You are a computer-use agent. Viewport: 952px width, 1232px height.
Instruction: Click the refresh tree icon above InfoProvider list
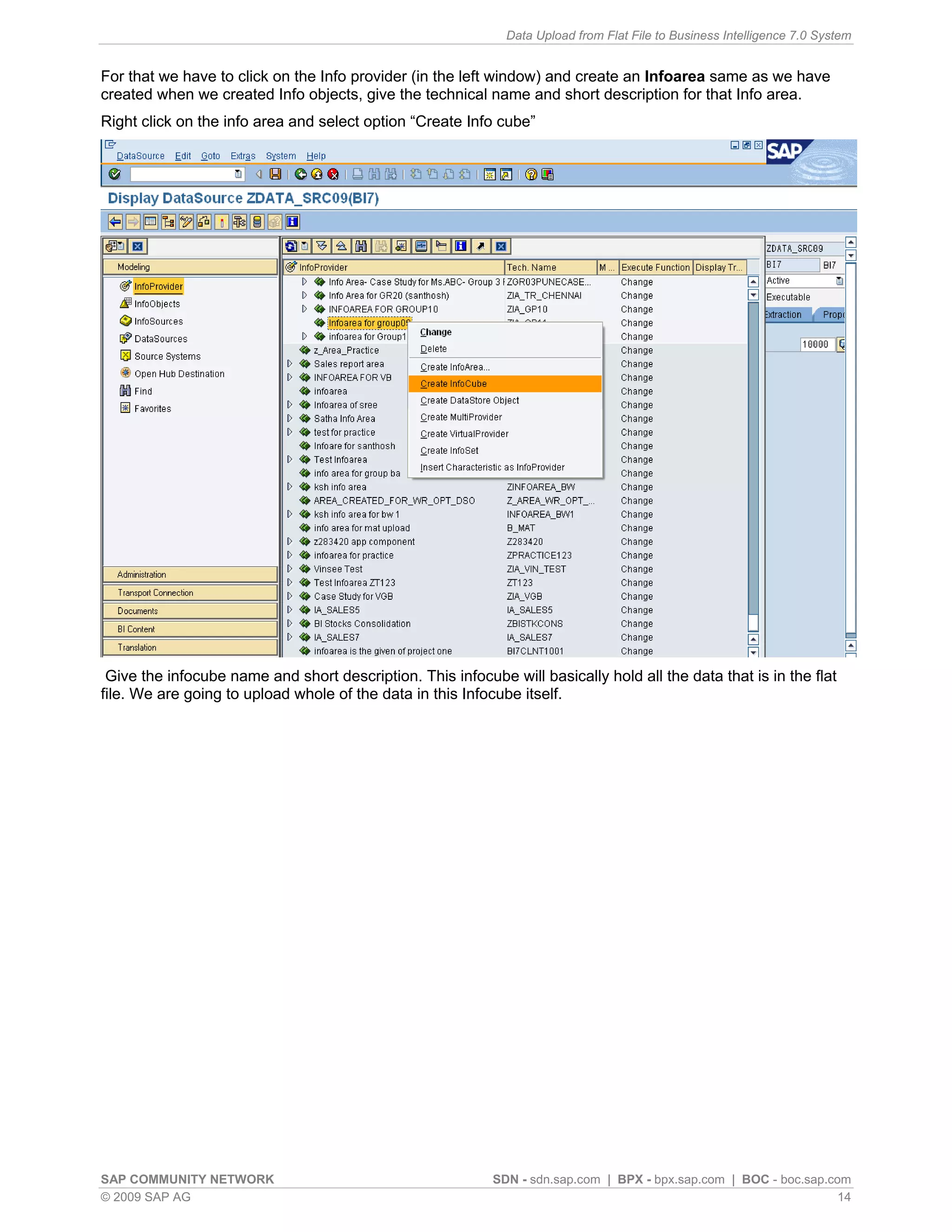pos(291,246)
